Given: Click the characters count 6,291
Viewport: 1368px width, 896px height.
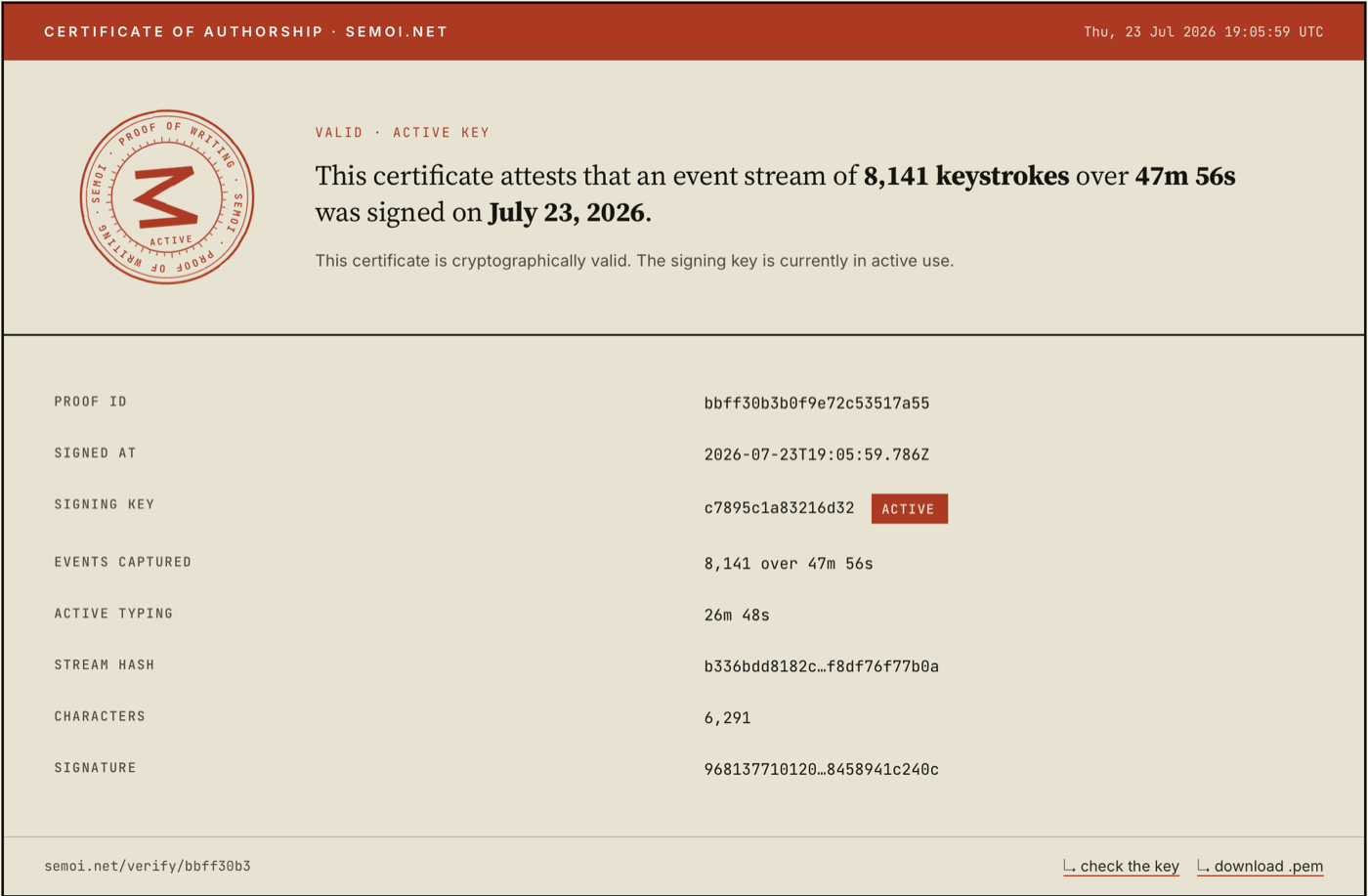Looking at the screenshot, I should (727, 718).
